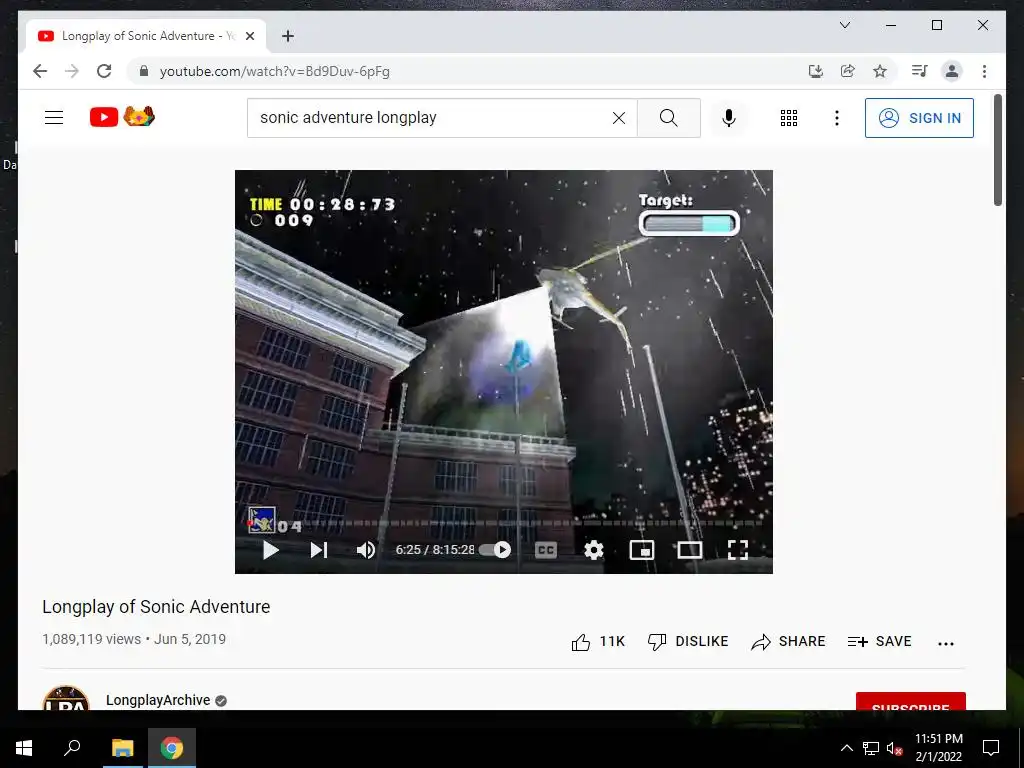Viewport: 1024px width, 768px height.
Task: View site info via lock icon
Action: 144,71
